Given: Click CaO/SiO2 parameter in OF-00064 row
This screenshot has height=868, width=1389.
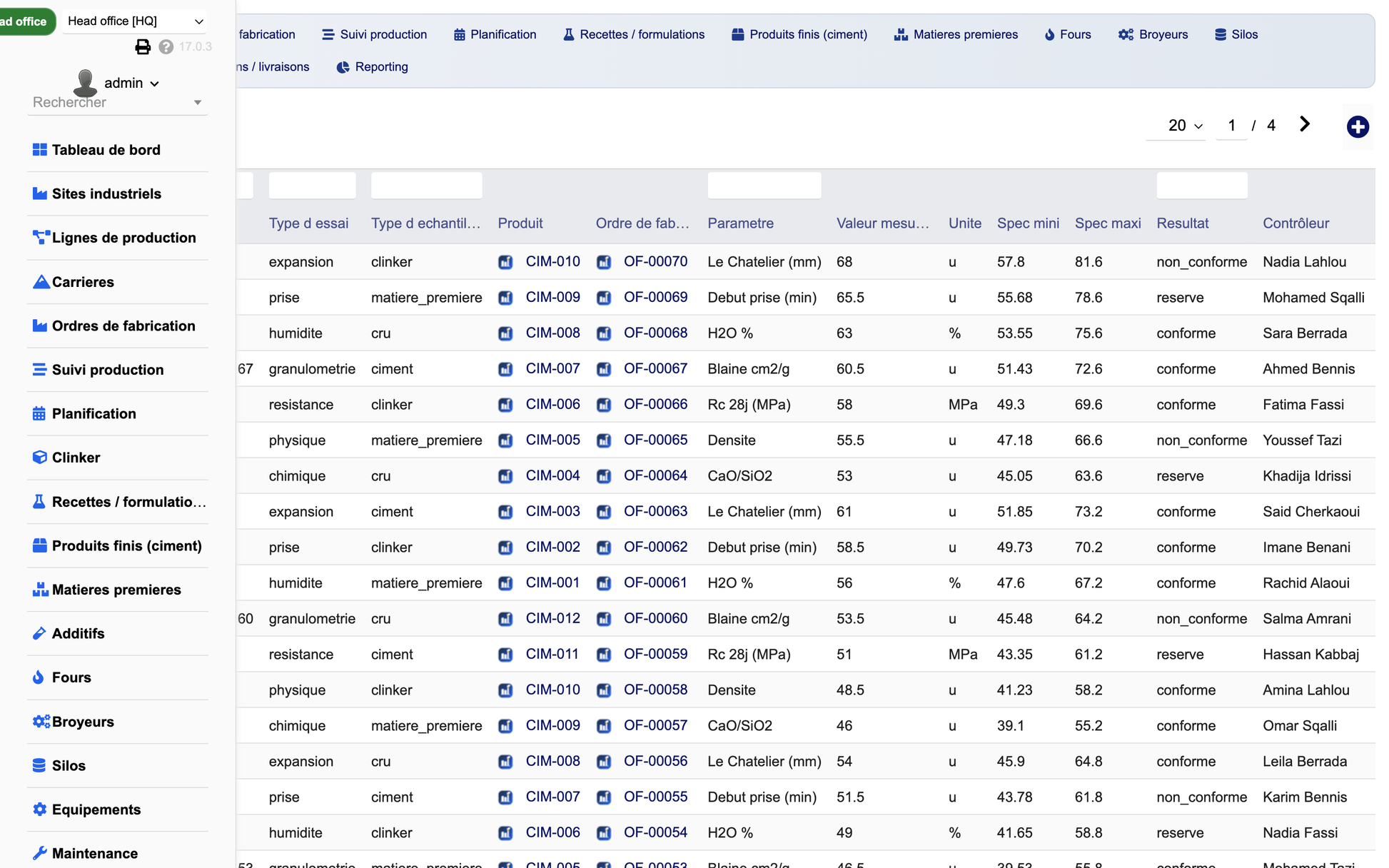Looking at the screenshot, I should pyautogui.click(x=740, y=476).
